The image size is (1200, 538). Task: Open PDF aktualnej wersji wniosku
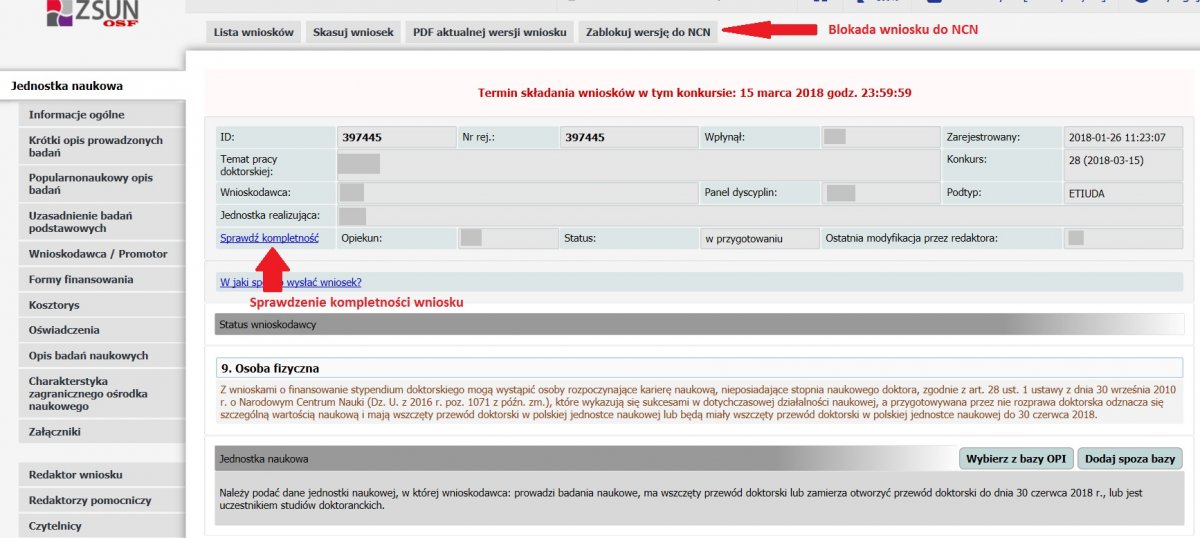(x=490, y=32)
